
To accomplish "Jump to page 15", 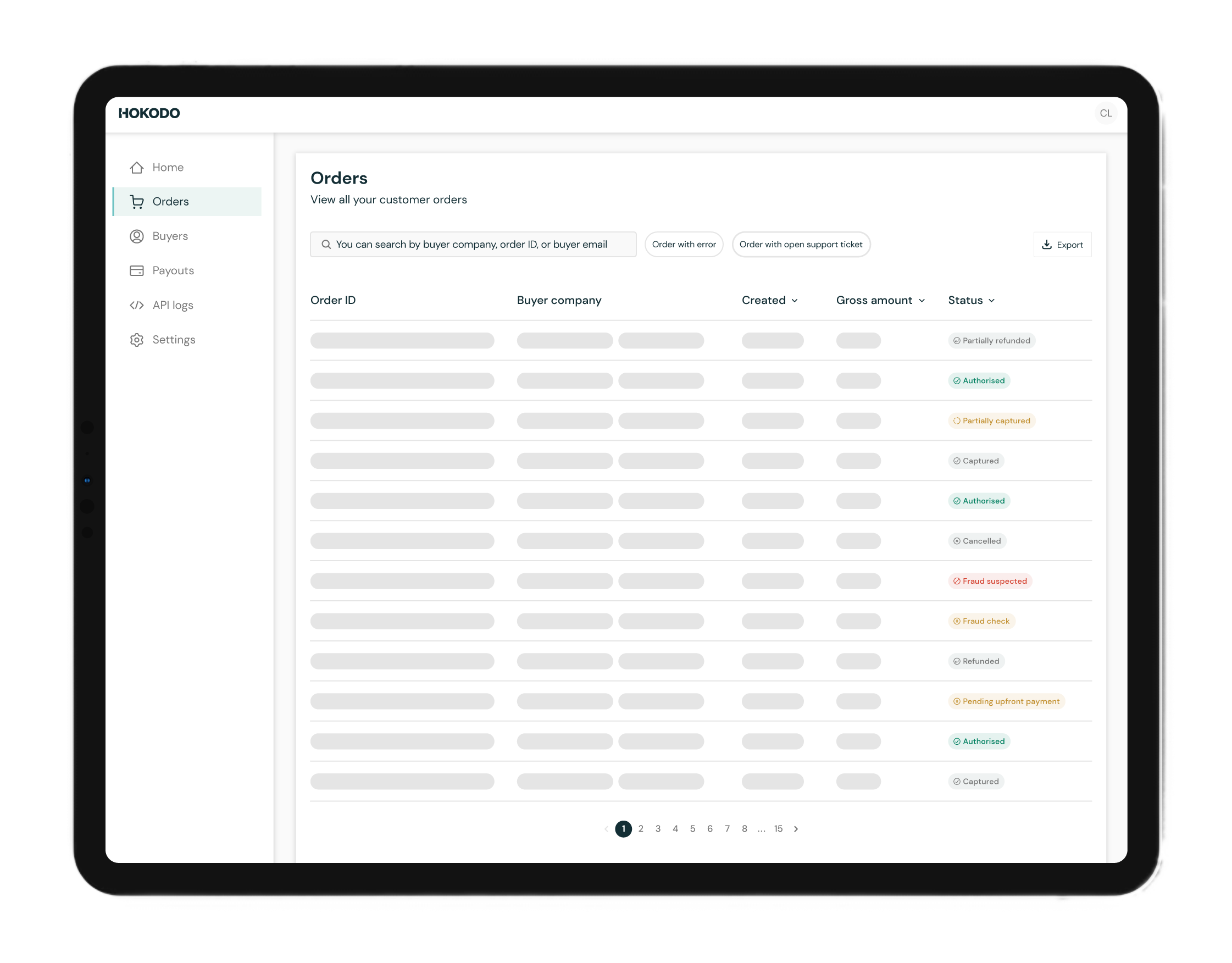I will pos(779,829).
